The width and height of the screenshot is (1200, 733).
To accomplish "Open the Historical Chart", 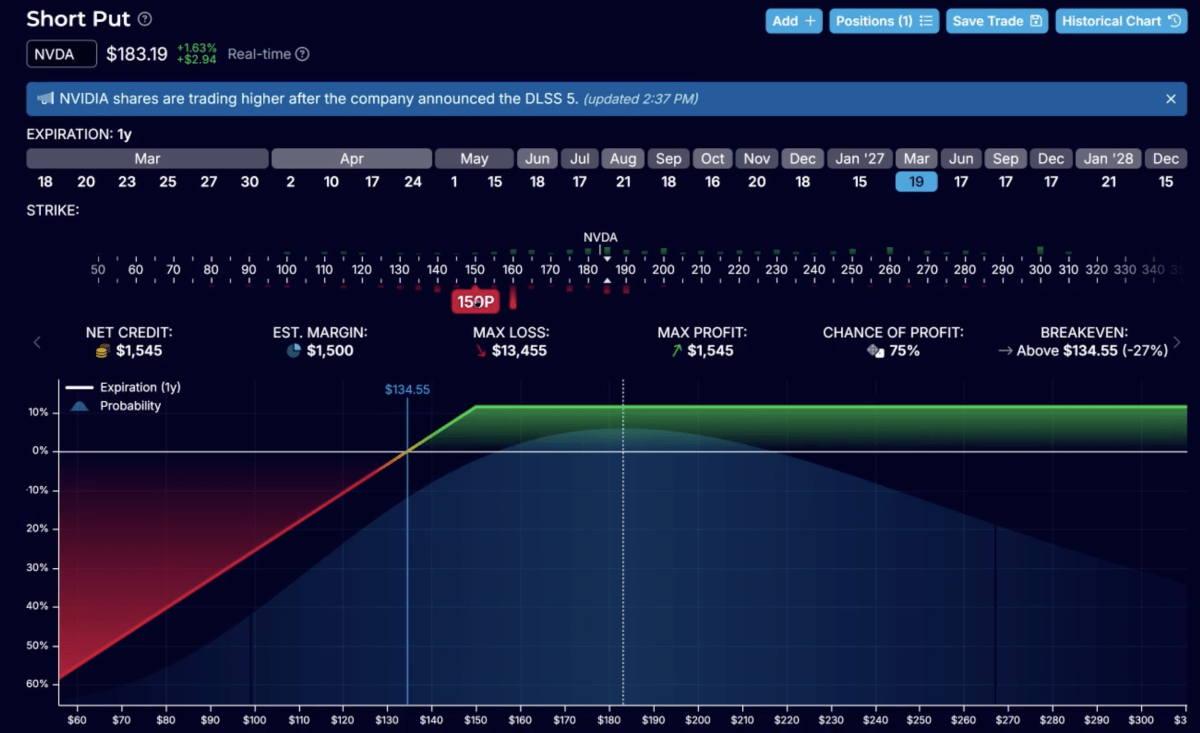I will (1121, 20).
